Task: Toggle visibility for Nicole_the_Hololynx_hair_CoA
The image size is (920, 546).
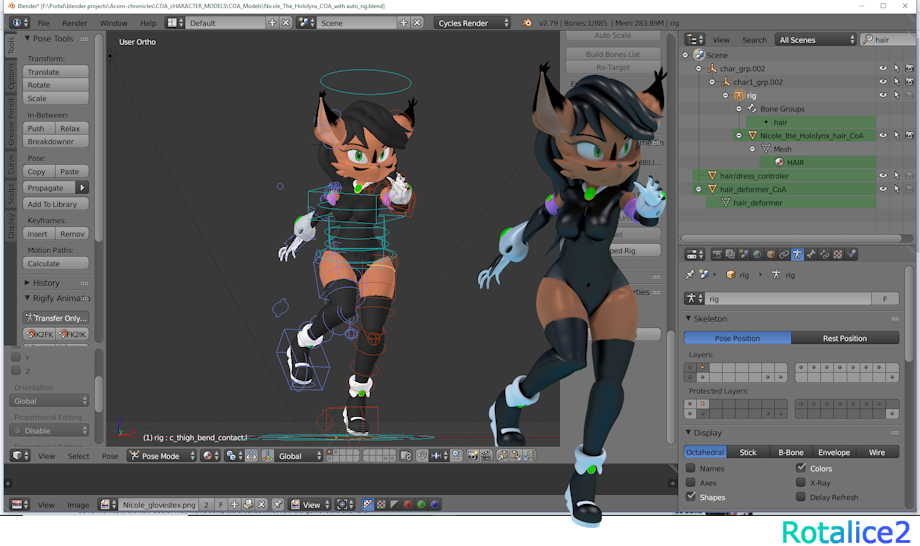Action: point(883,135)
